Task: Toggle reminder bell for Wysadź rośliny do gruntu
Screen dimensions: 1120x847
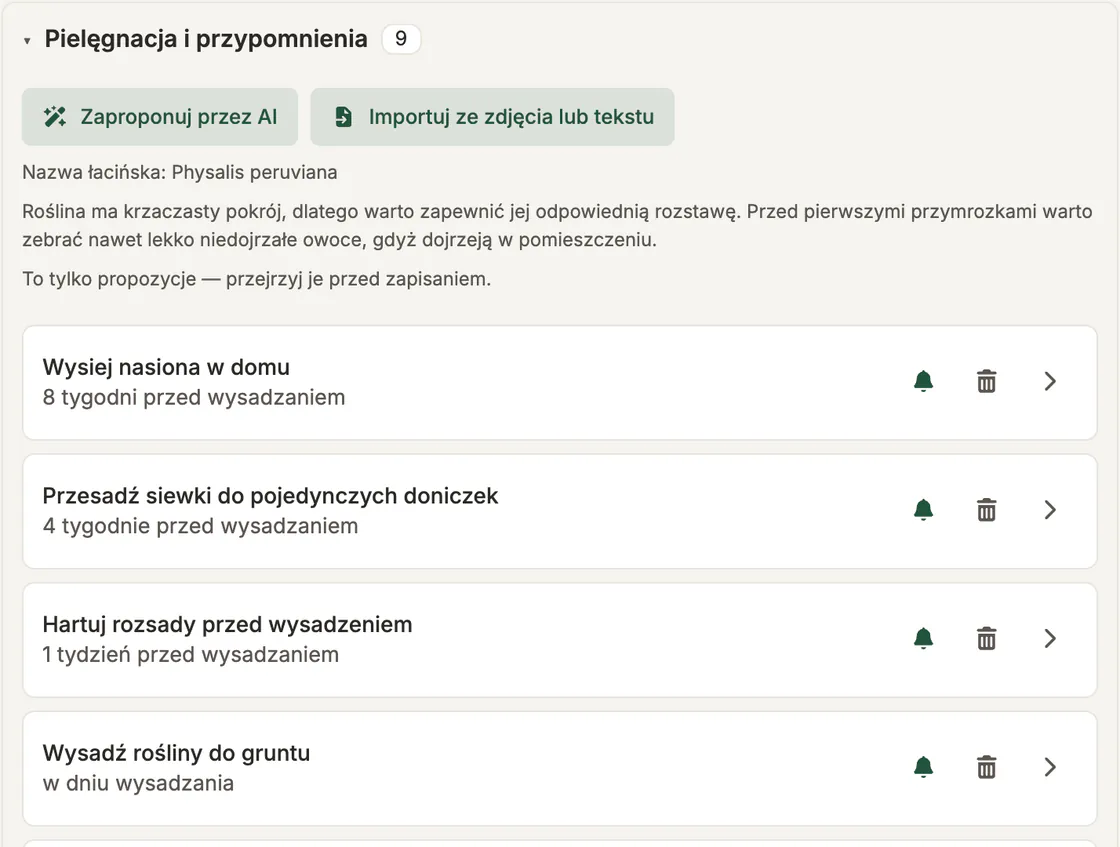Action: [924, 767]
